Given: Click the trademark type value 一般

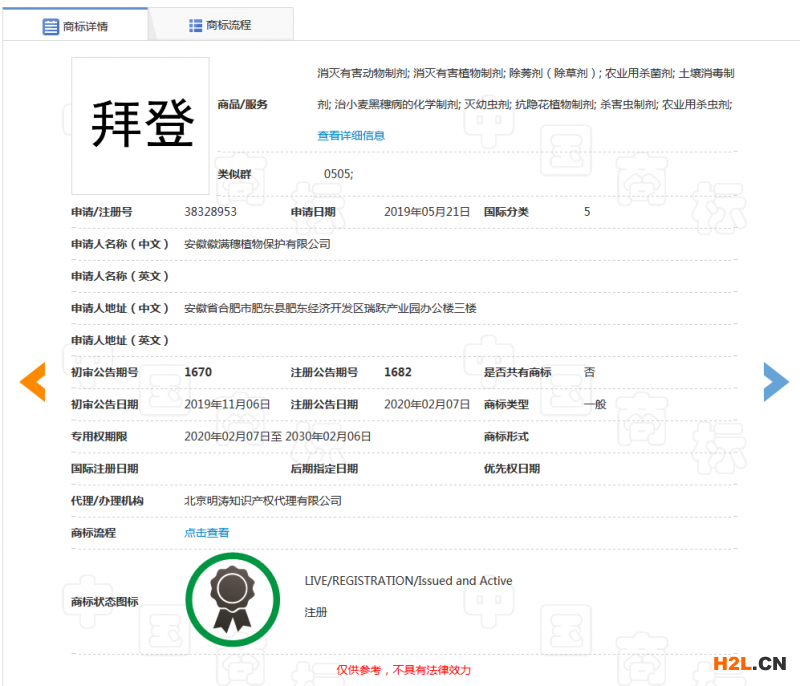Looking at the screenshot, I should tap(595, 404).
